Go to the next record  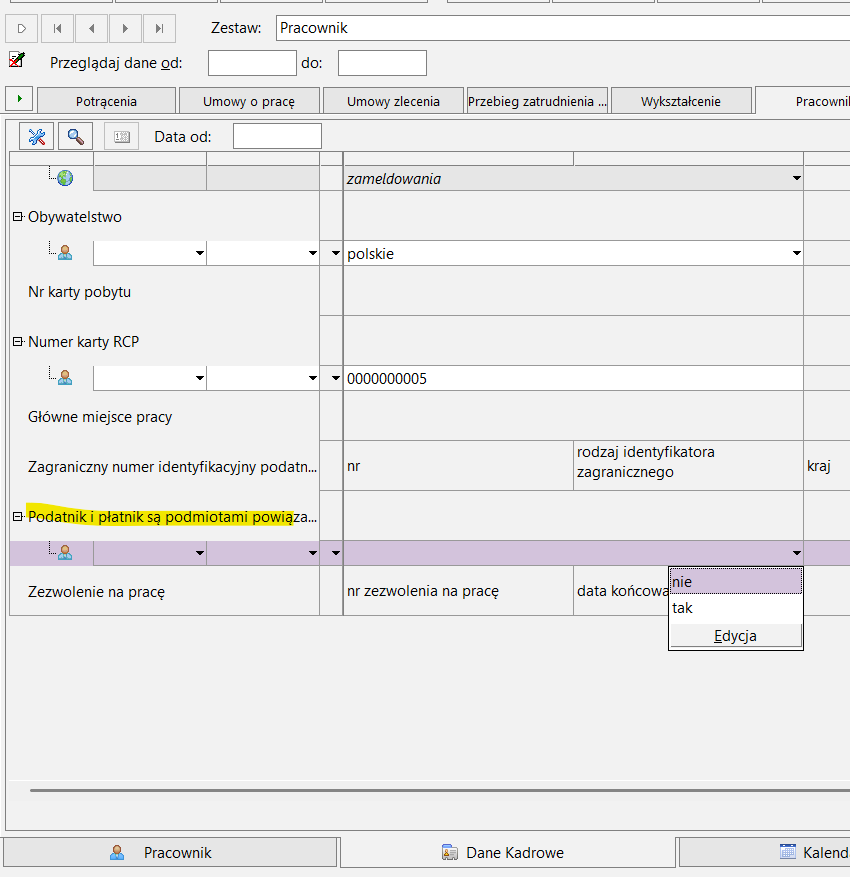point(125,29)
